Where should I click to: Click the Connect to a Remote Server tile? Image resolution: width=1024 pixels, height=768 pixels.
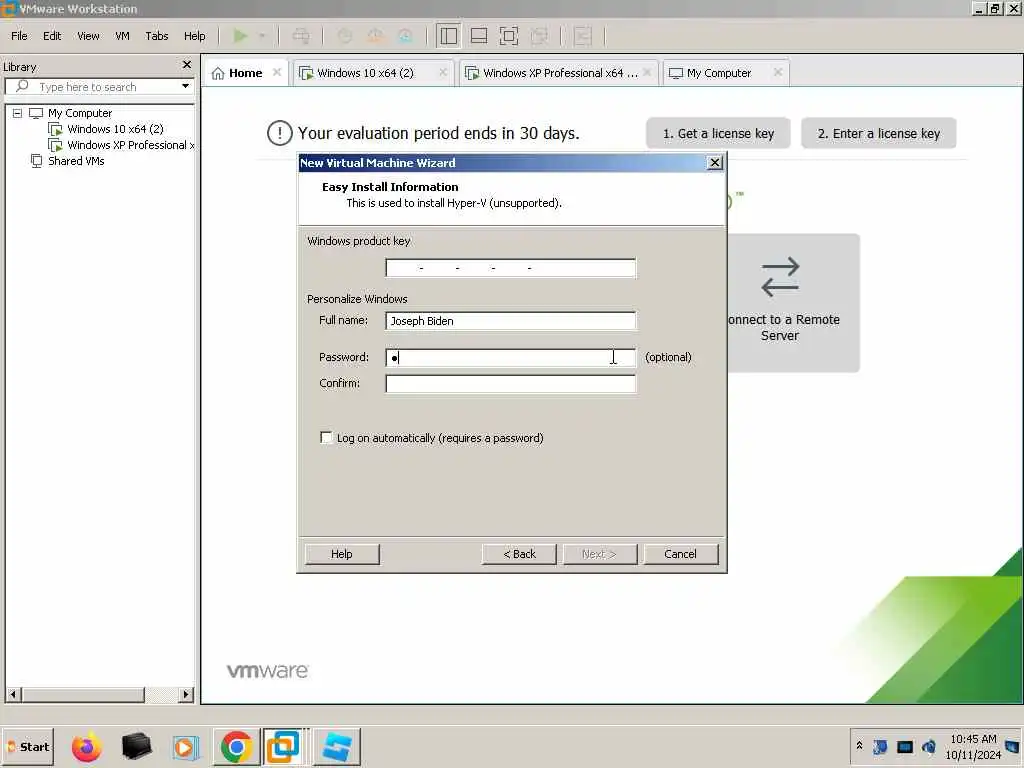coord(793,303)
